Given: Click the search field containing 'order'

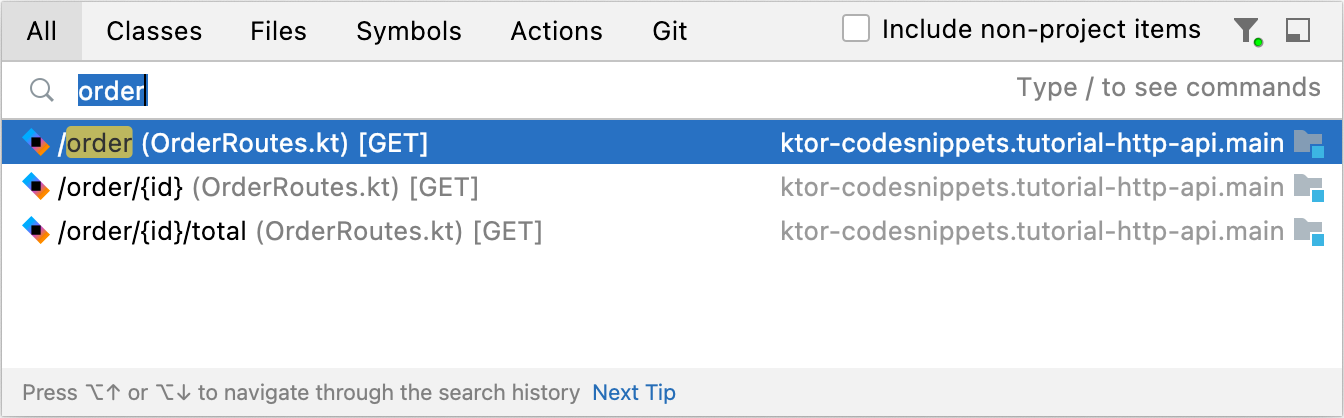Looking at the screenshot, I should pos(500,91).
